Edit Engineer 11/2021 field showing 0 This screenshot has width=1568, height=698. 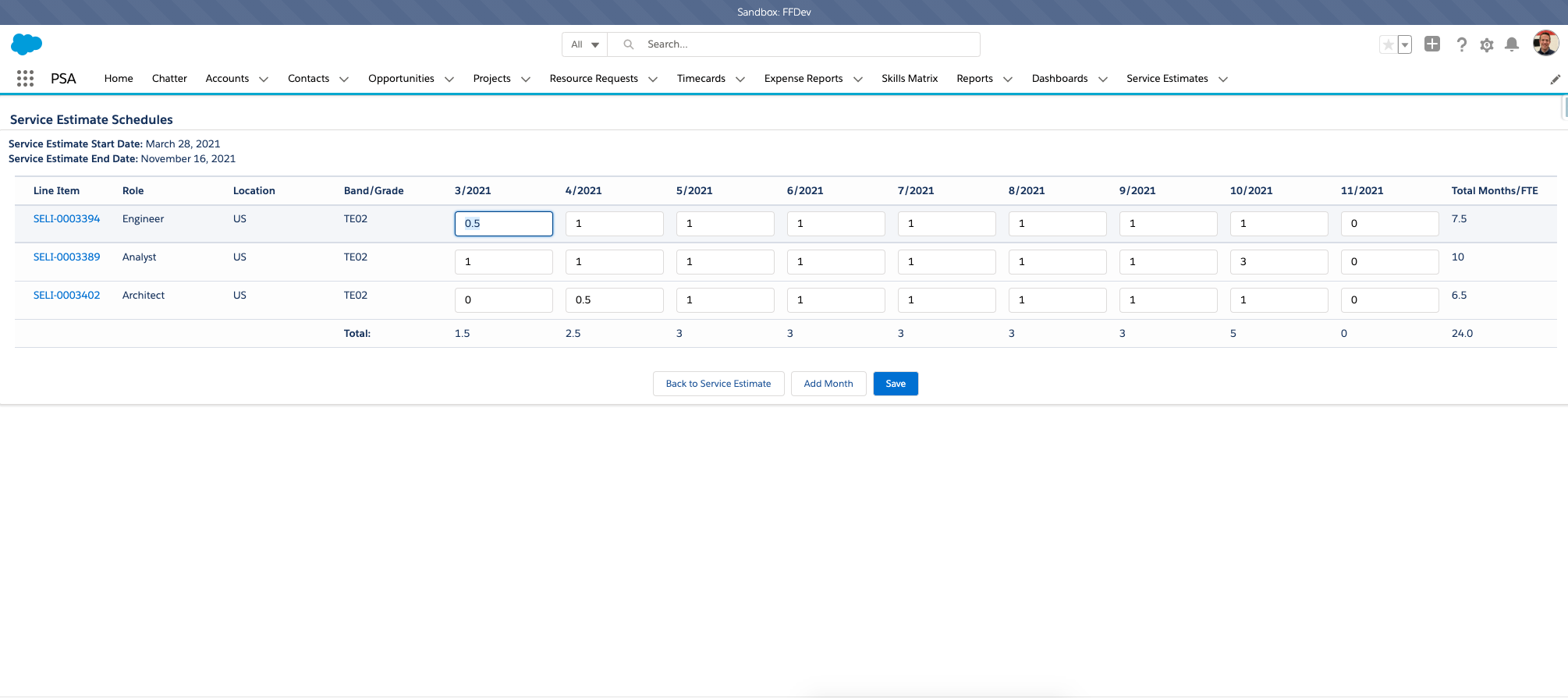[1390, 224]
